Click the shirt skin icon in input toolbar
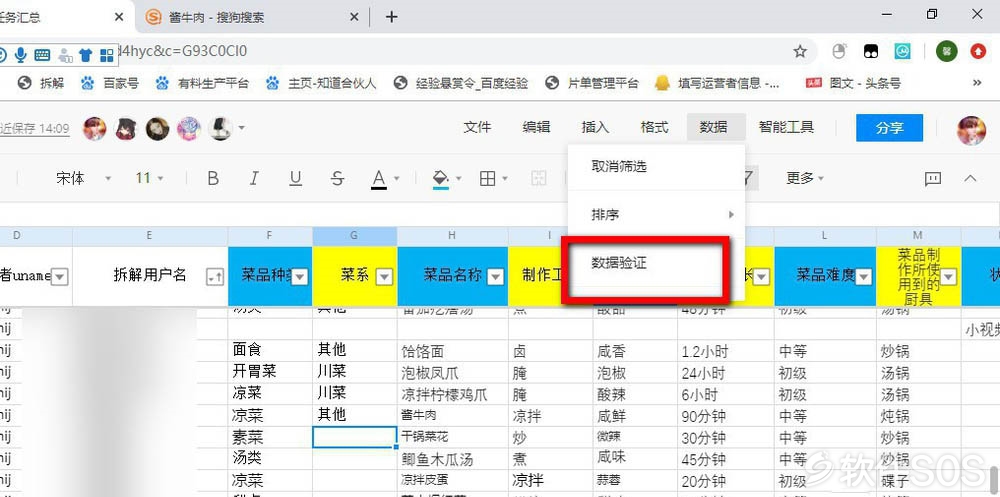The width and height of the screenshot is (1000, 497). [85, 55]
